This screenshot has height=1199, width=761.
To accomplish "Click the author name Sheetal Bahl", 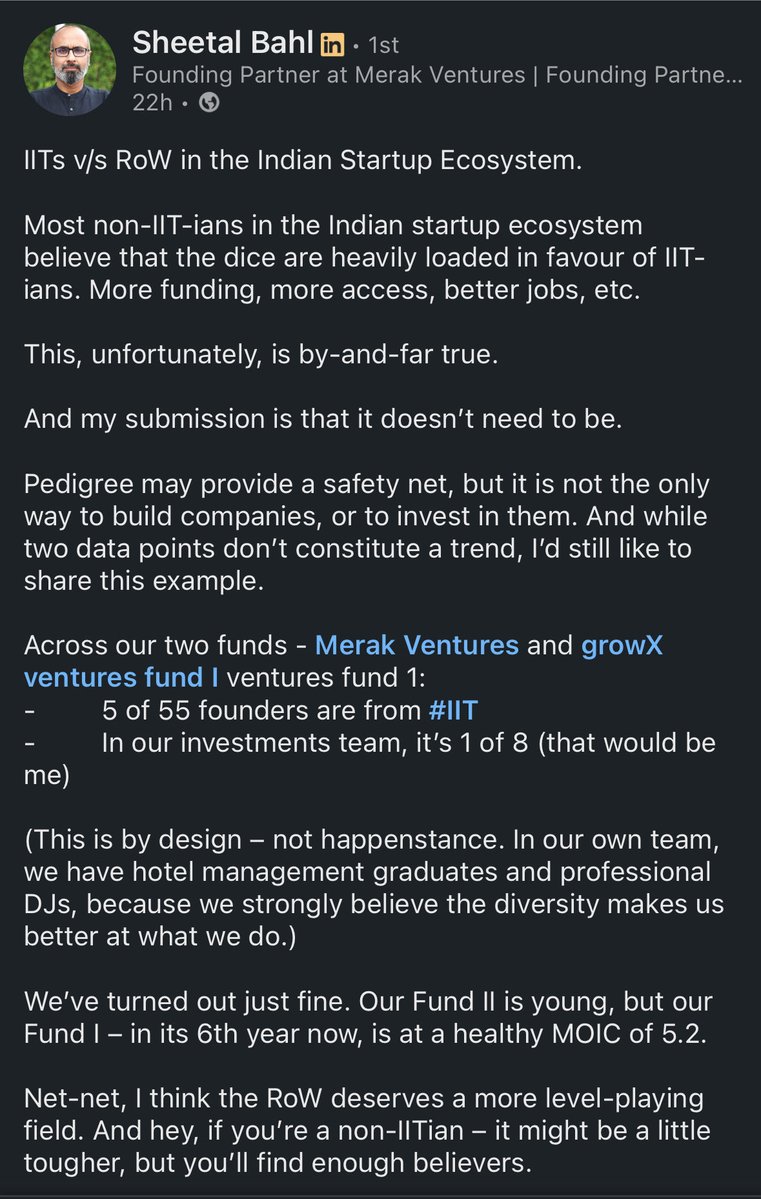I will pos(224,44).
